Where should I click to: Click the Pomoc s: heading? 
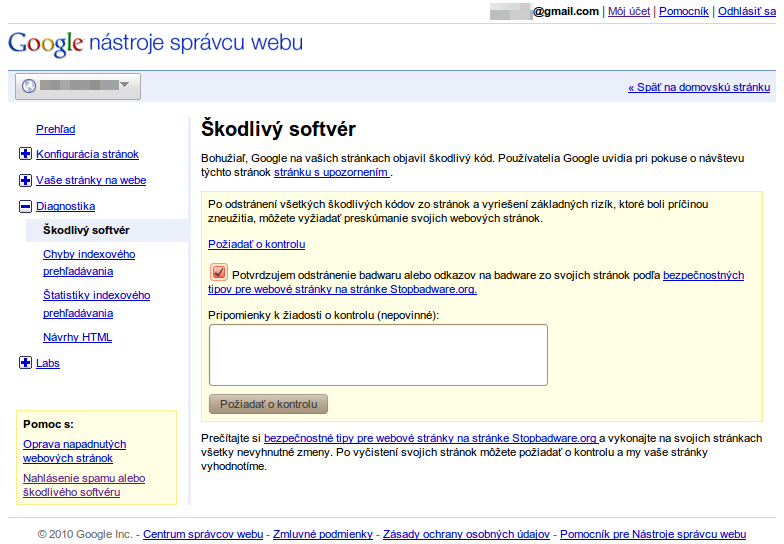[x=48, y=424]
